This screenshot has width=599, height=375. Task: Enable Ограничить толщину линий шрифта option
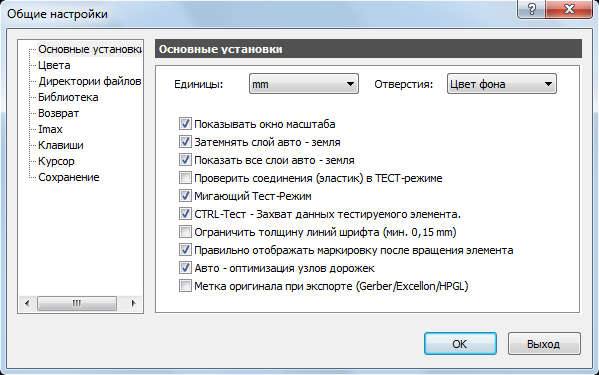(x=185, y=231)
